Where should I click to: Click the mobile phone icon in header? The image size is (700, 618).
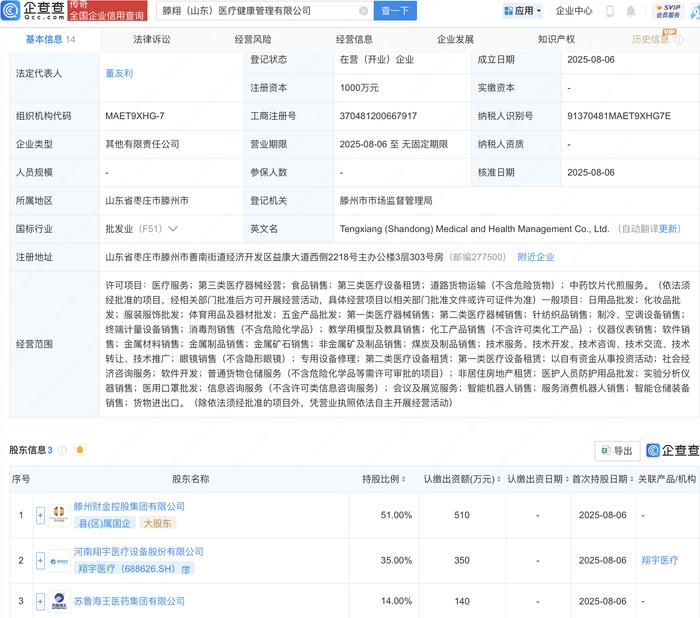coord(610,11)
